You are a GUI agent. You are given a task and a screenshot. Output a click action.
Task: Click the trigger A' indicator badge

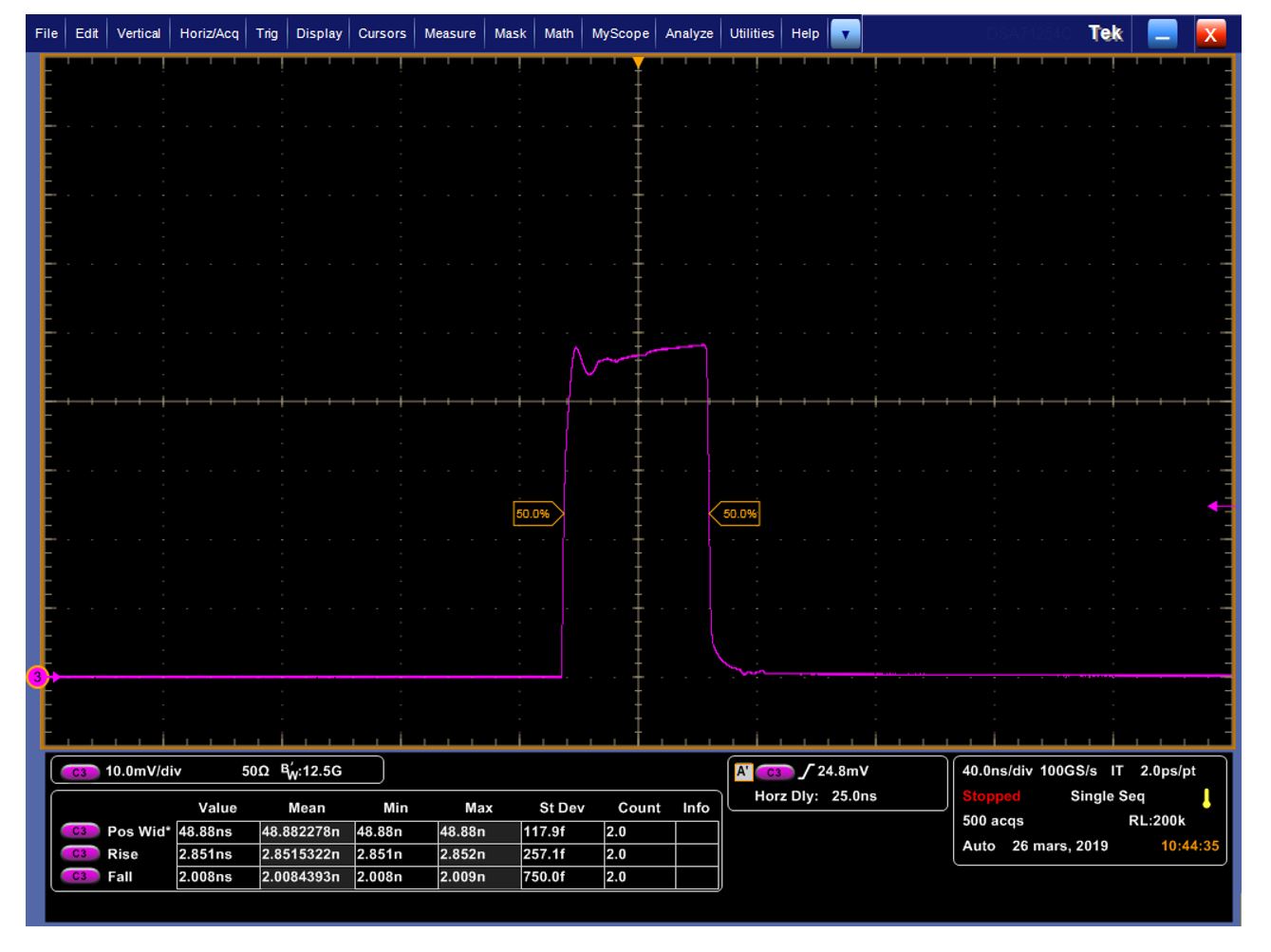tap(743, 772)
